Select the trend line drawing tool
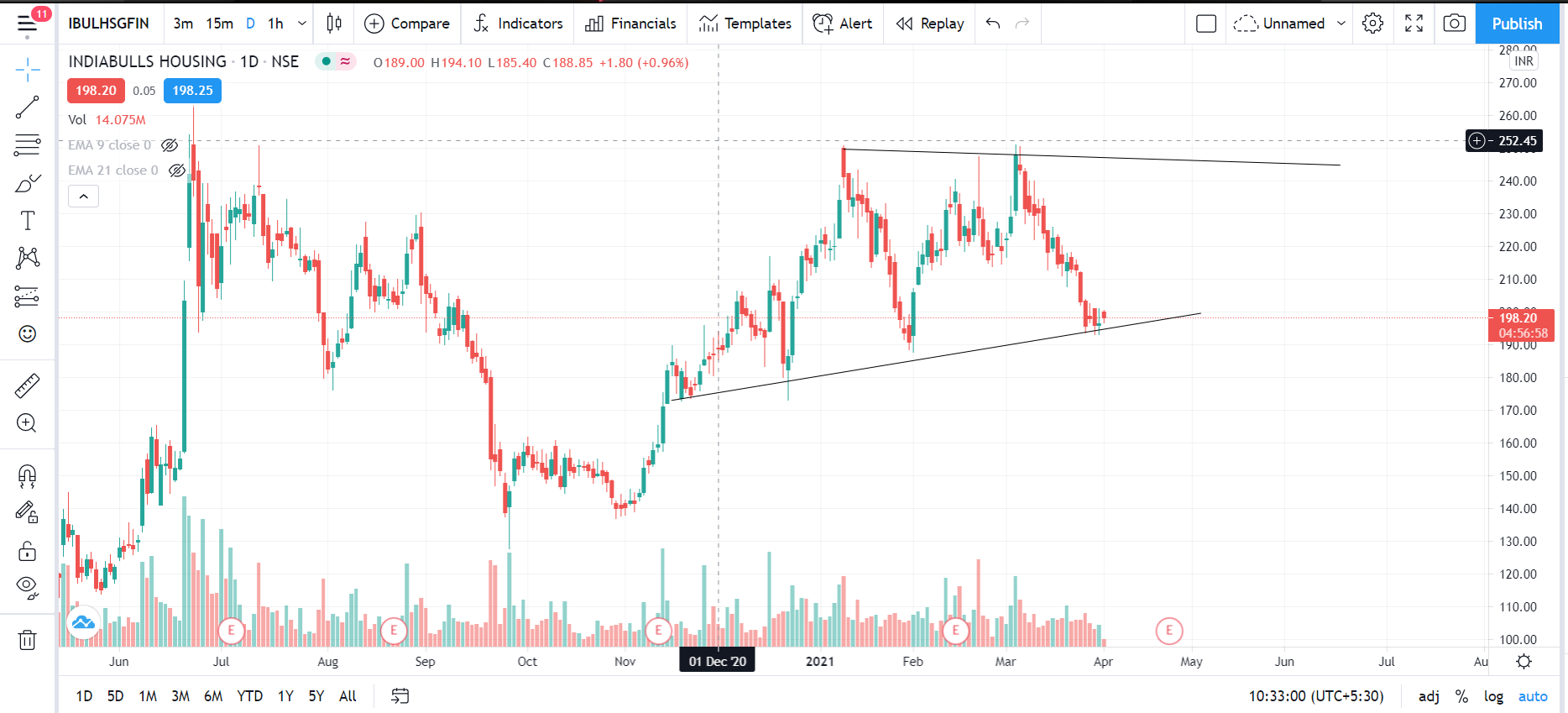The width and height of the screenshot is (1568, 713). click(x=28, y=107)
